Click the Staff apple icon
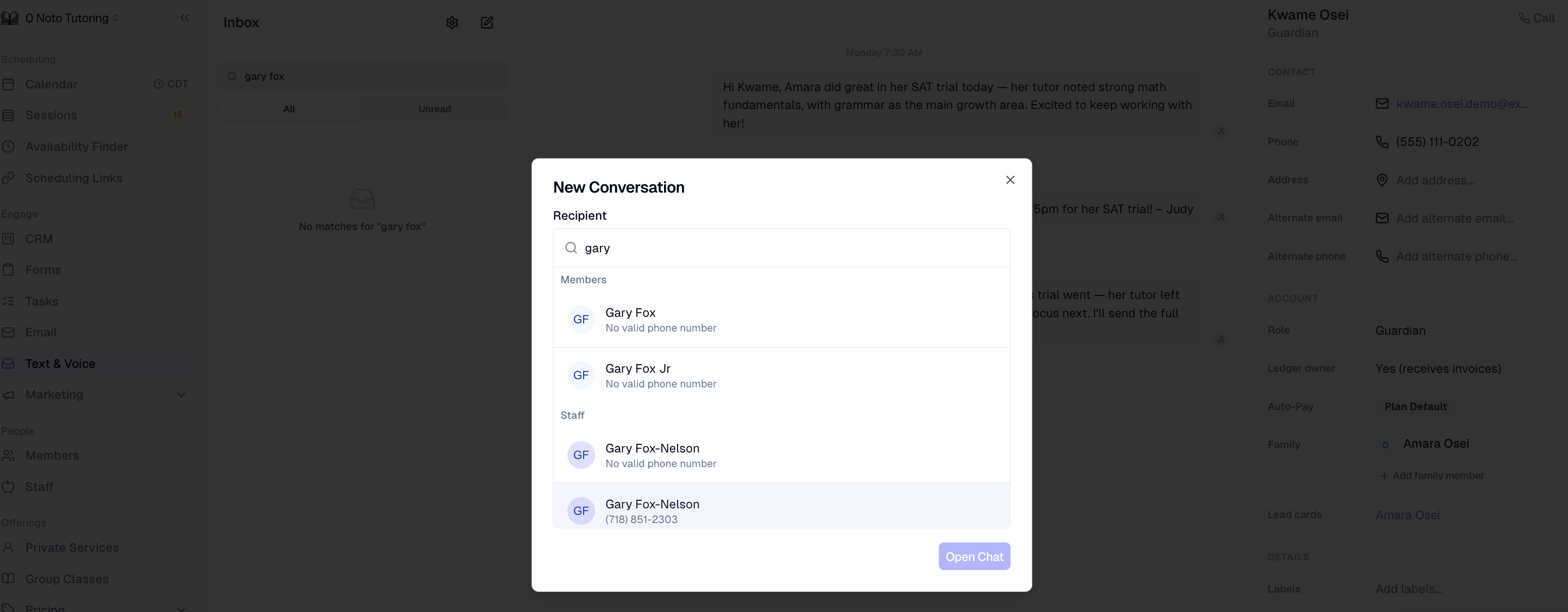The height and width of the screenshot is (612, 1568). click(x=8, y=487)
